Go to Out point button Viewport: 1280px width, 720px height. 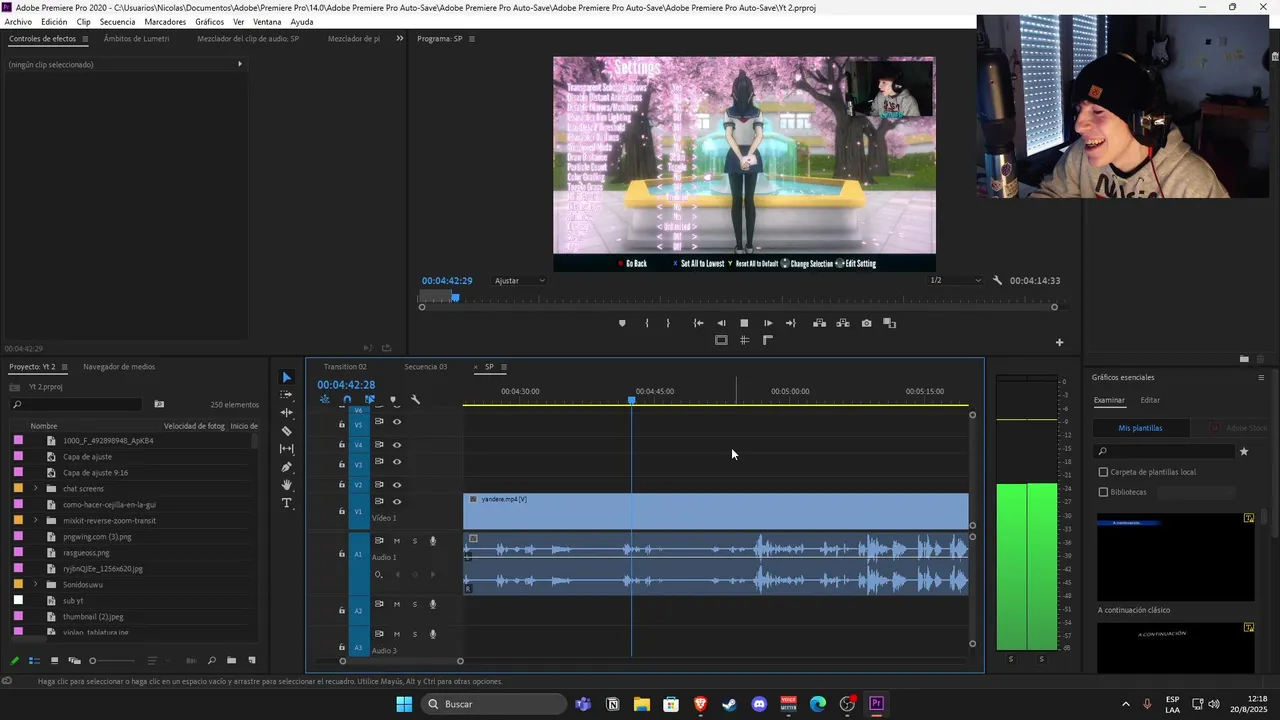click(x=791, y=323)
